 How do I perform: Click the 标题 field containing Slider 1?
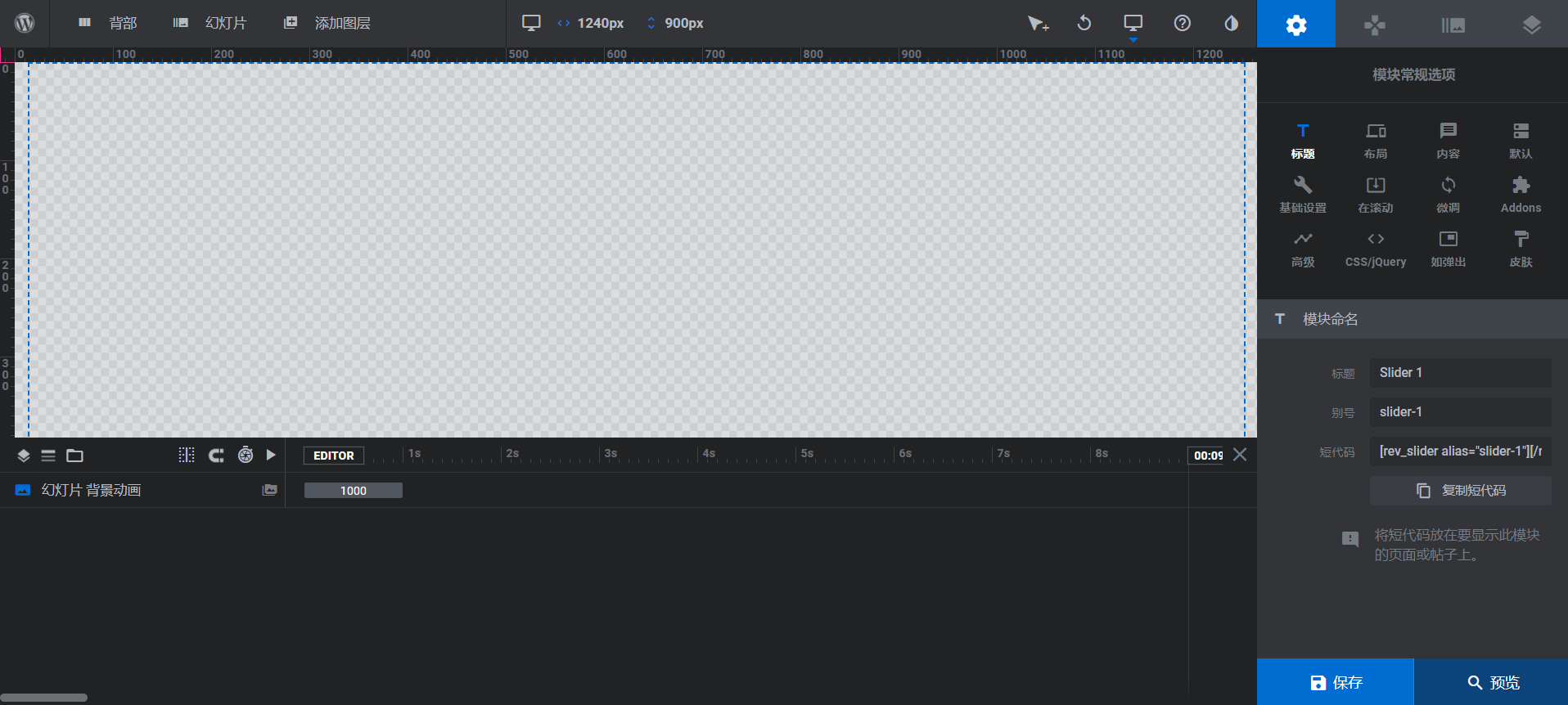(1461, 373)
